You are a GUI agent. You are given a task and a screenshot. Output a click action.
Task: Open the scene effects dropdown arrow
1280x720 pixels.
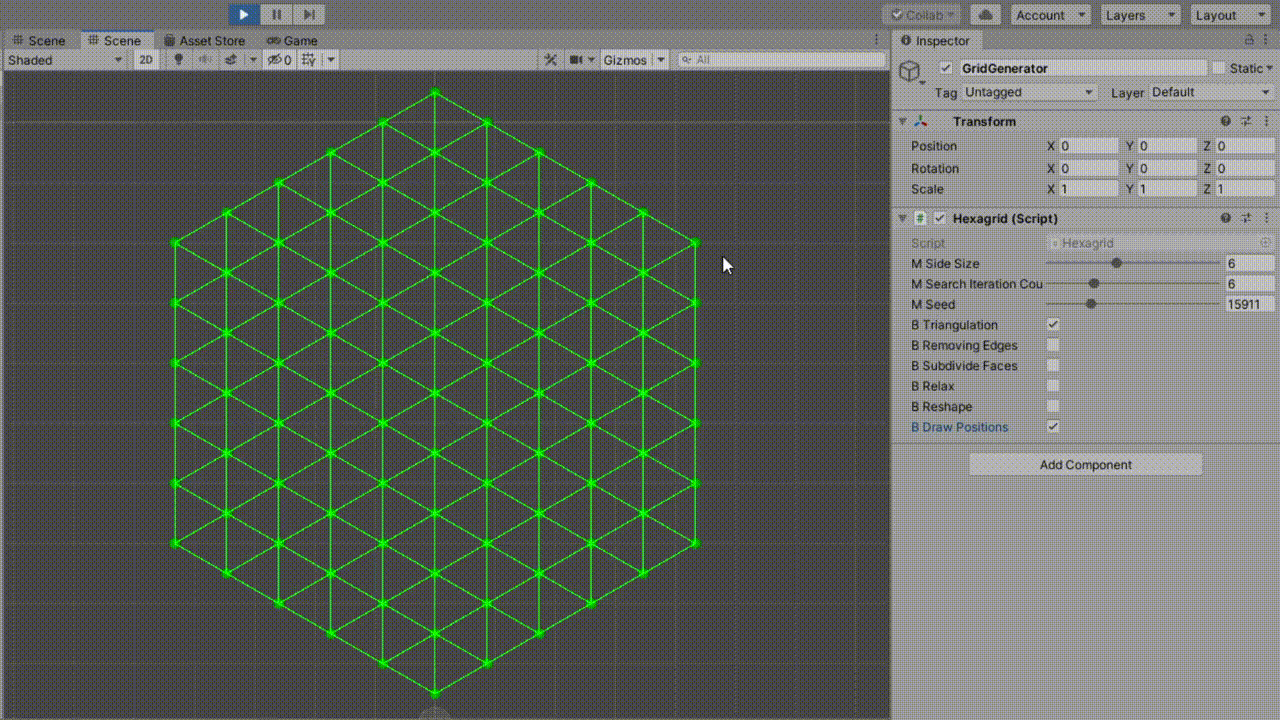(x=252, y=60)
